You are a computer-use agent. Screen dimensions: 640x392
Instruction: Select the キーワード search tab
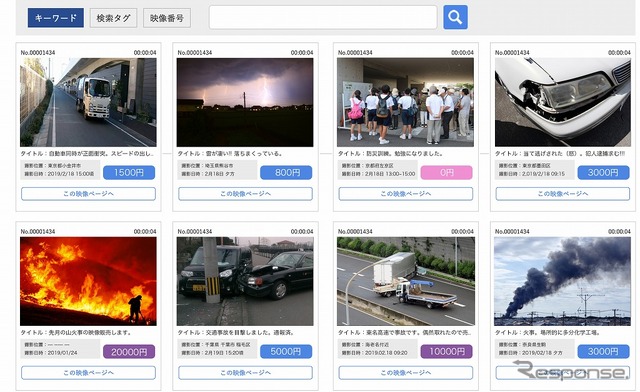(x=56, y=18)
